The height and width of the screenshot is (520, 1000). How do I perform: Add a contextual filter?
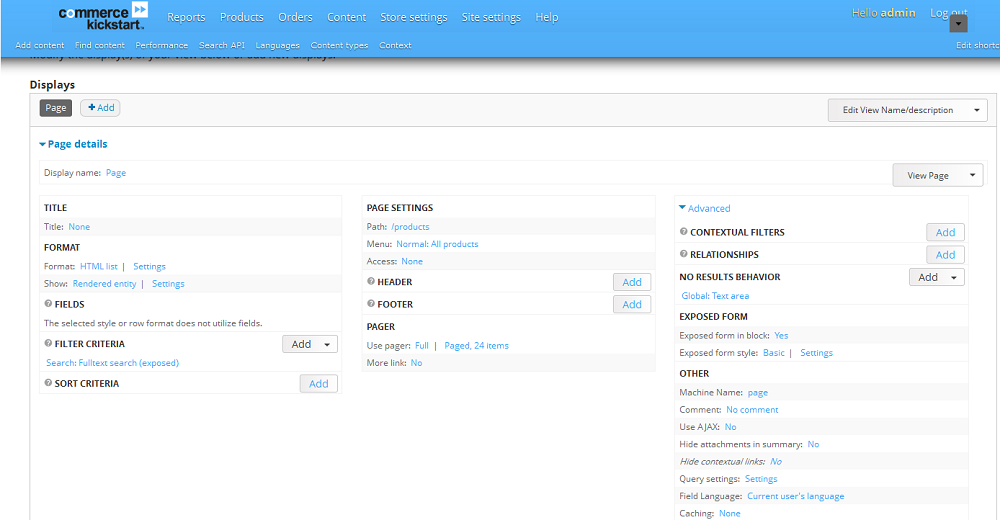click(945, 232)
